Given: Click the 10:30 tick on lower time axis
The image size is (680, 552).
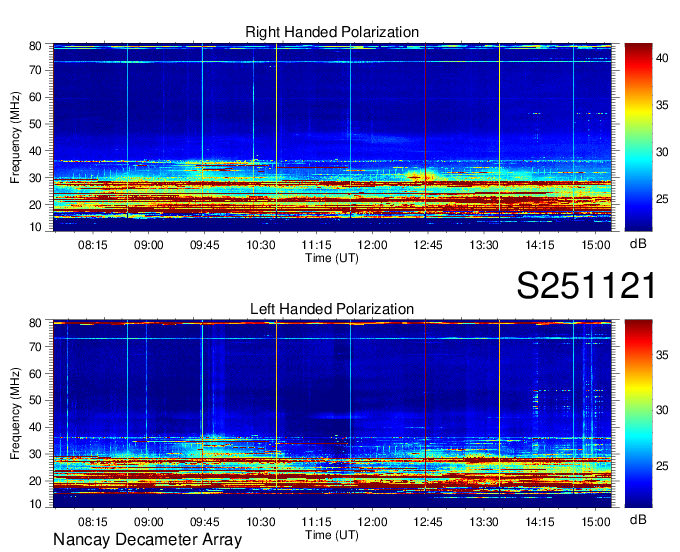Looking at the screenshot, I should [260, 521].
